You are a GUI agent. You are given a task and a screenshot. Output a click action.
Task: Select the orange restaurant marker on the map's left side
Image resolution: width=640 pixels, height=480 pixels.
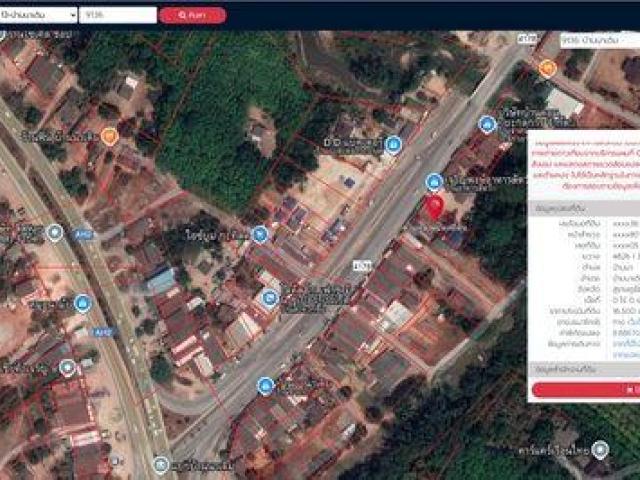[x=109, y=135]
